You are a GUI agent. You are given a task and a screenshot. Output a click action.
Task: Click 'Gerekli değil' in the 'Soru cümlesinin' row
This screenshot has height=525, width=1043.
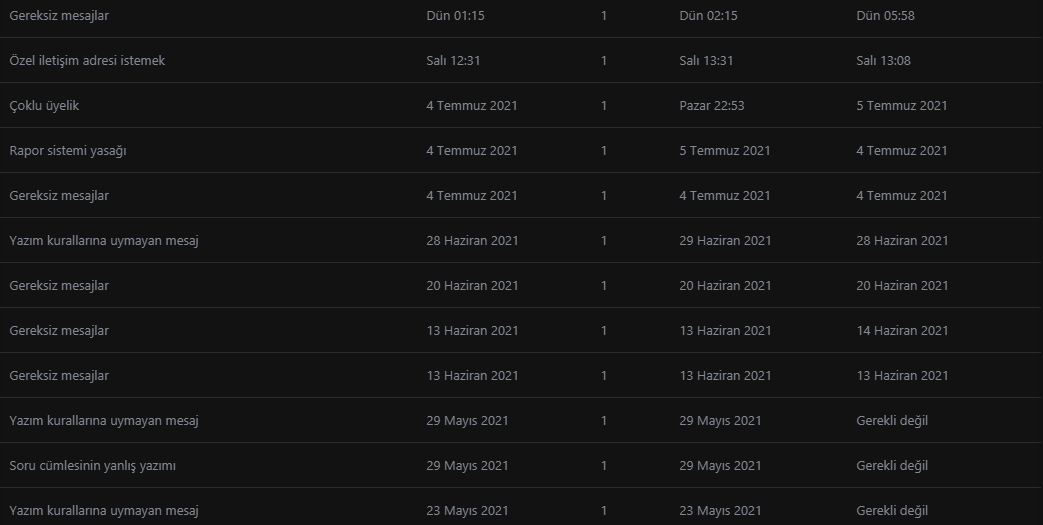click(x=892, y=466)
